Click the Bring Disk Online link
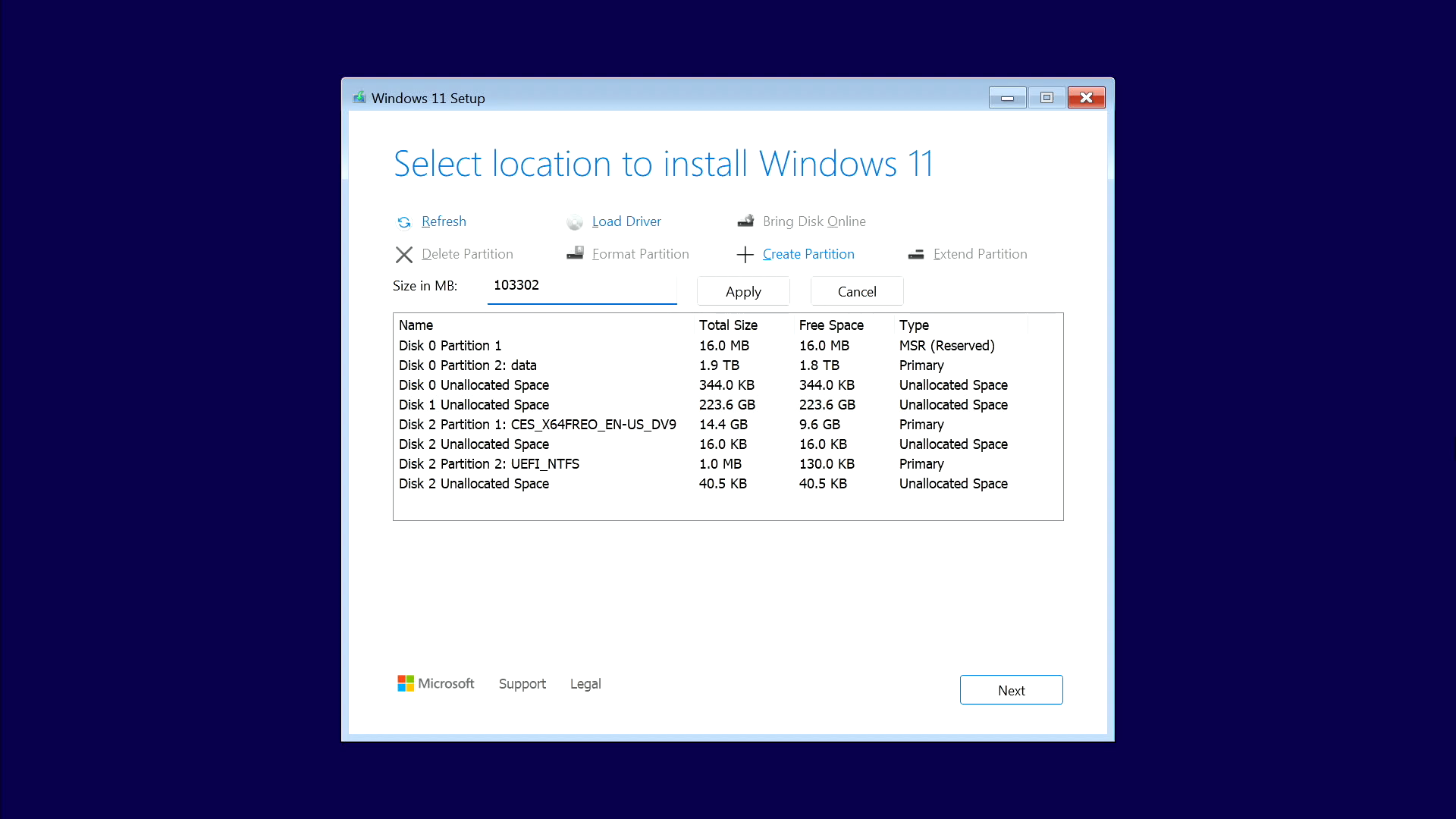 pos(814,221)
